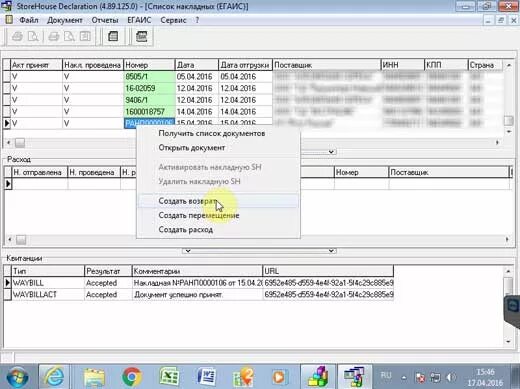Switch to Word in the taskbar

[x=206, y=377]
